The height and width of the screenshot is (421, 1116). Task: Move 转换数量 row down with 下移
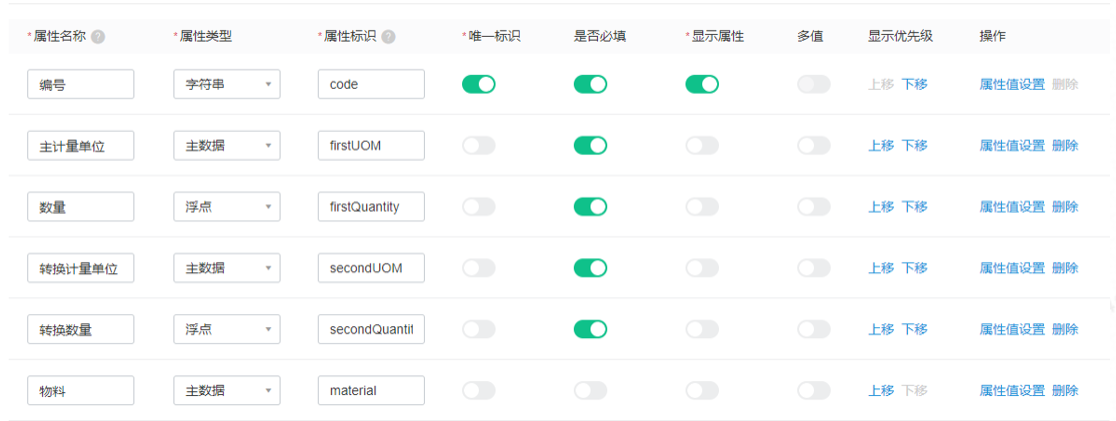tap(915, 329)
